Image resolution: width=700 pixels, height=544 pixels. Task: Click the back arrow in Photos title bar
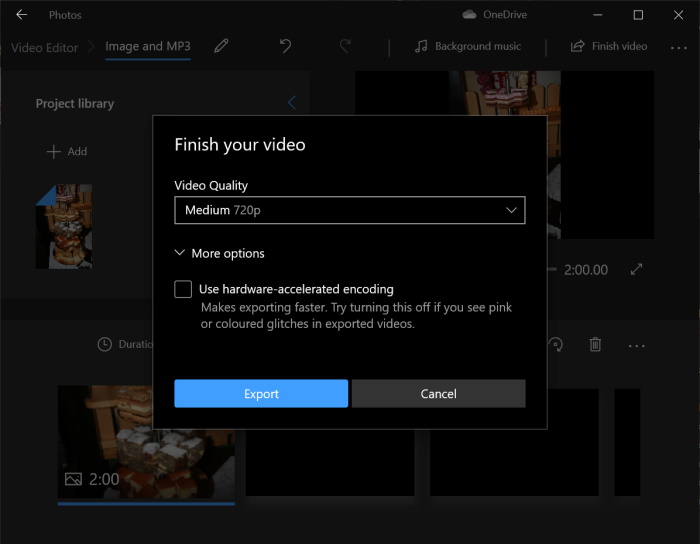coord(21,15)
